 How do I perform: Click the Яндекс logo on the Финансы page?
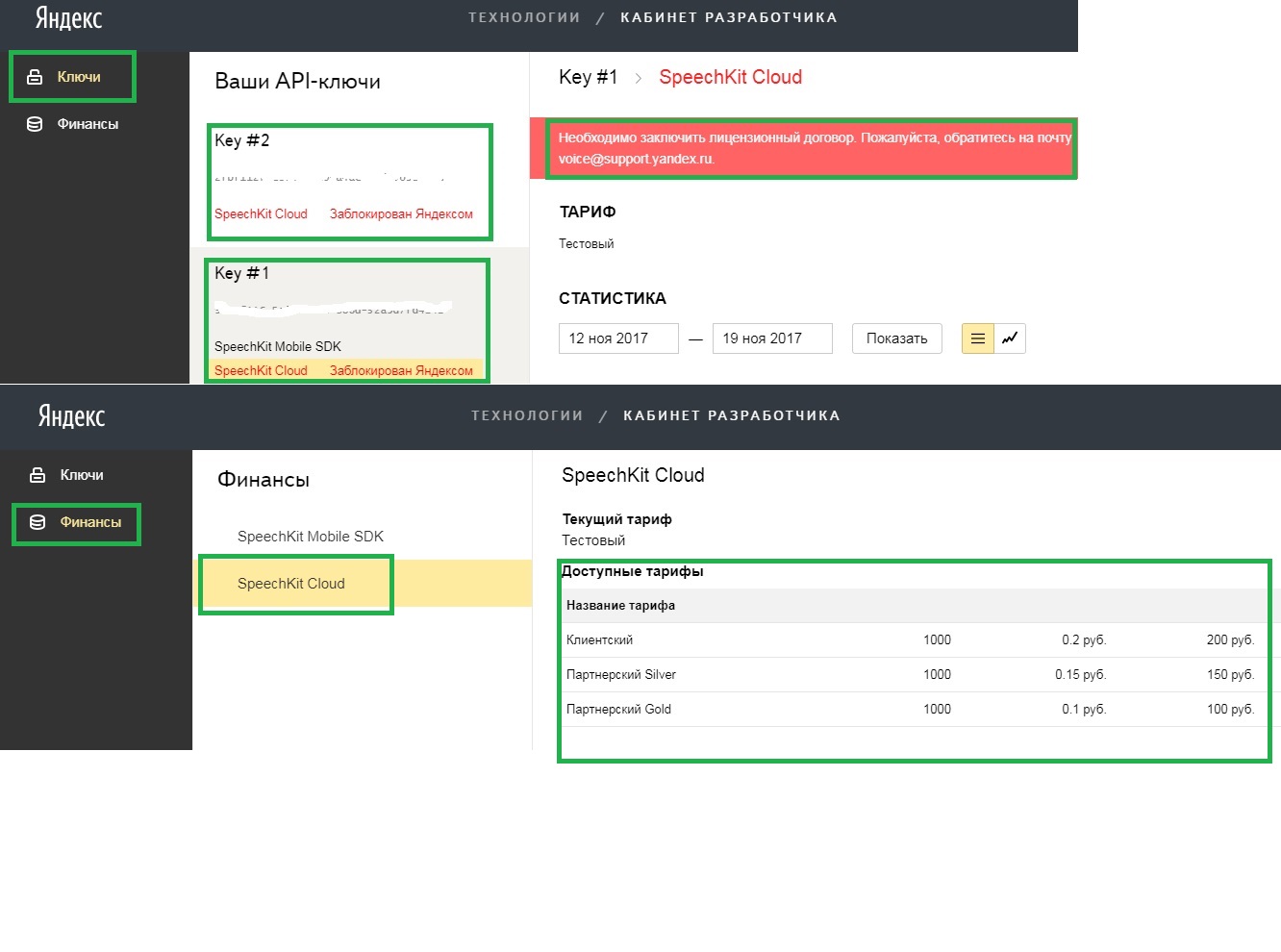(x=71, y=415)
